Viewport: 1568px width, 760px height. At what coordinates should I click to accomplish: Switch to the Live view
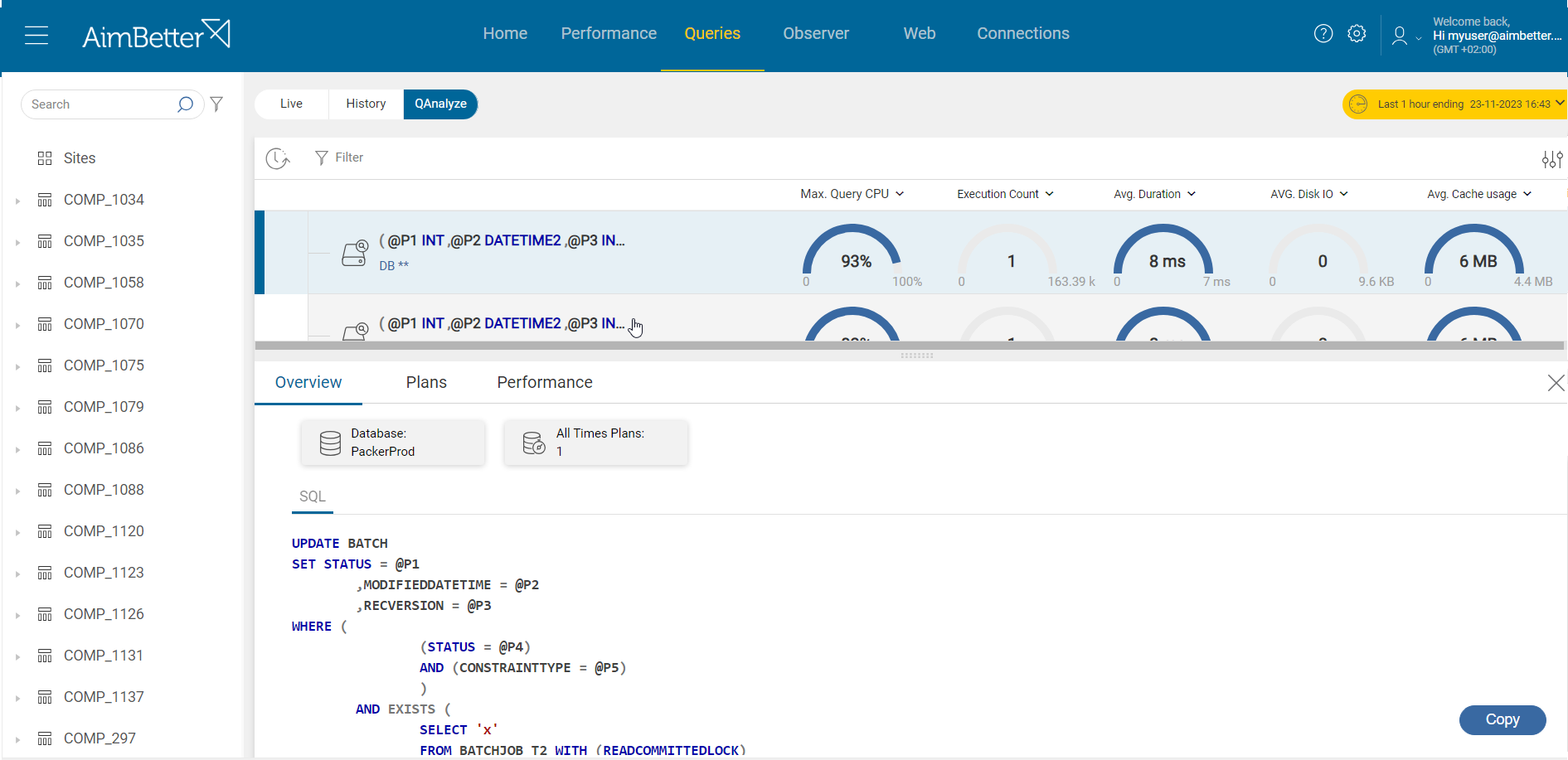click(x=291, y=104)
